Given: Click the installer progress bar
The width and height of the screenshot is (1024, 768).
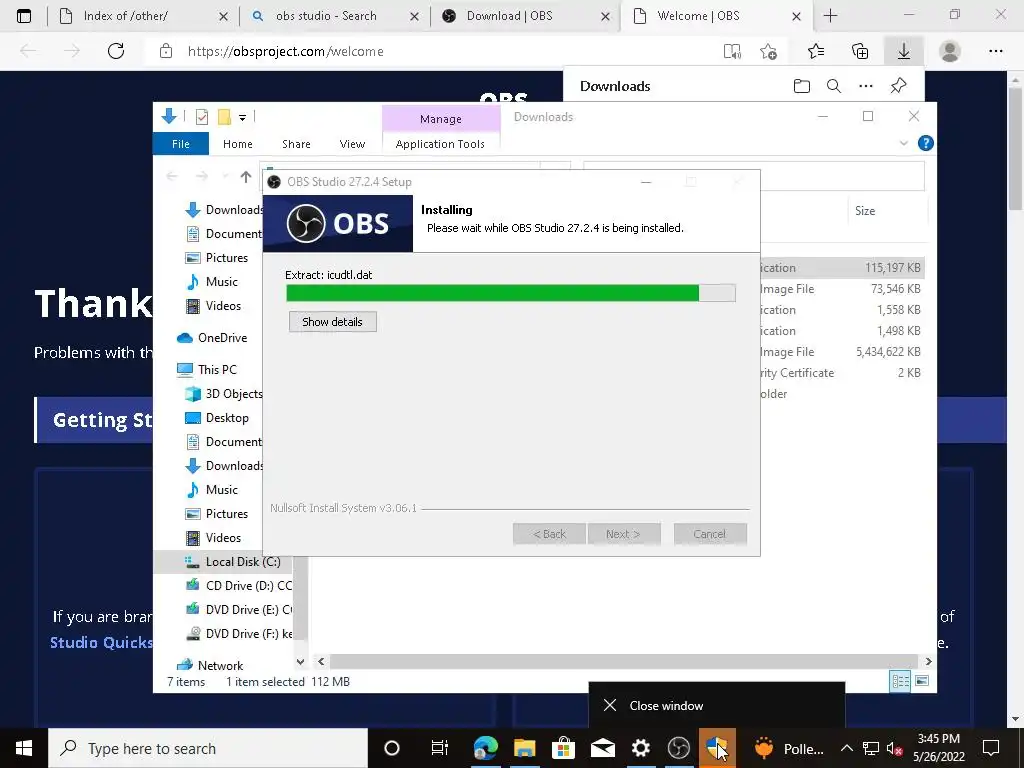Looking at the screenshot, I should coord(511,293).
